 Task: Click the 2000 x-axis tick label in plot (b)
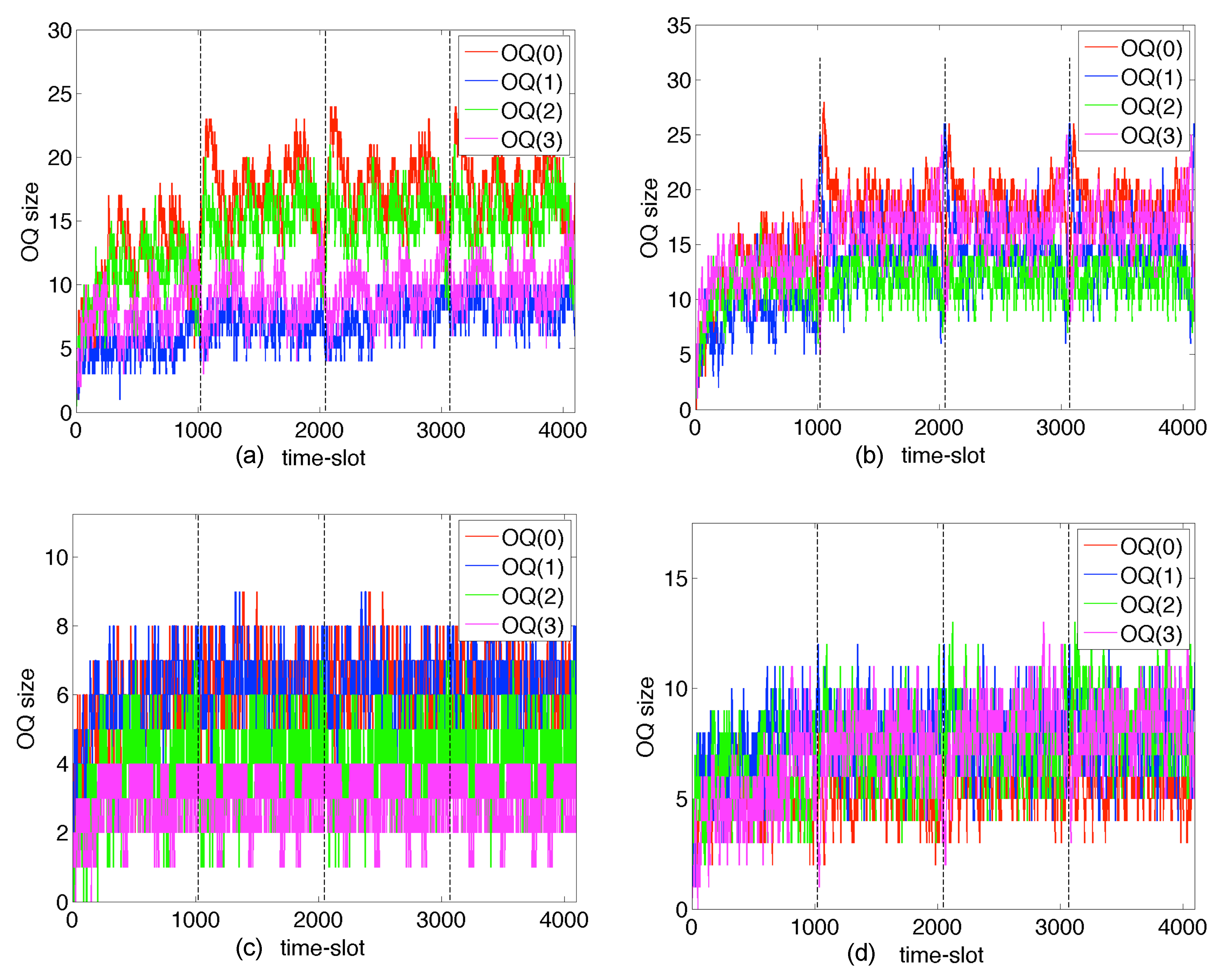pos(939,428)
